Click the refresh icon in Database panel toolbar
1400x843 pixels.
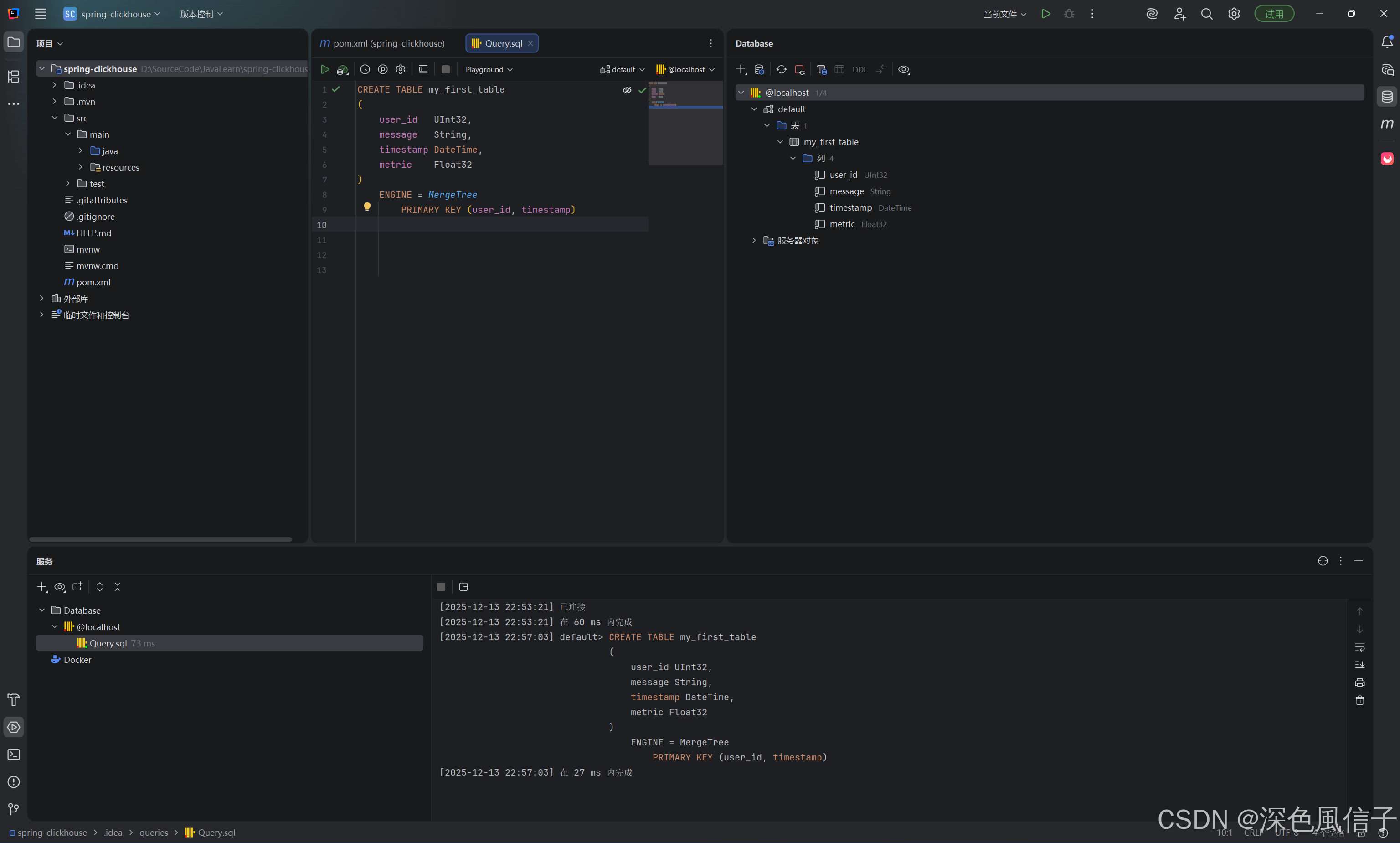[781, 69]
